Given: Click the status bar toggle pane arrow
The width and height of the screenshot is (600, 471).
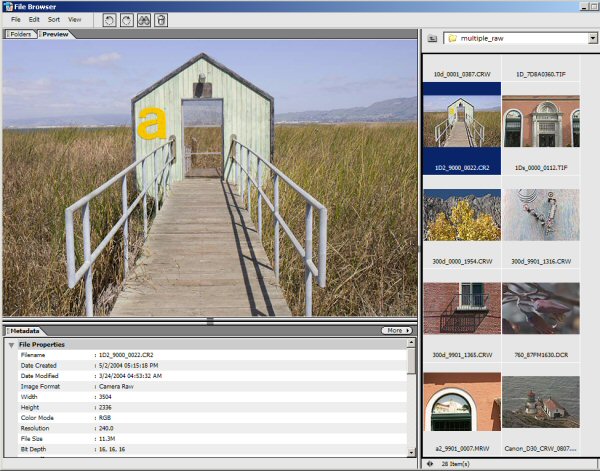Looking at the screenshot, I should coord(430,464).
